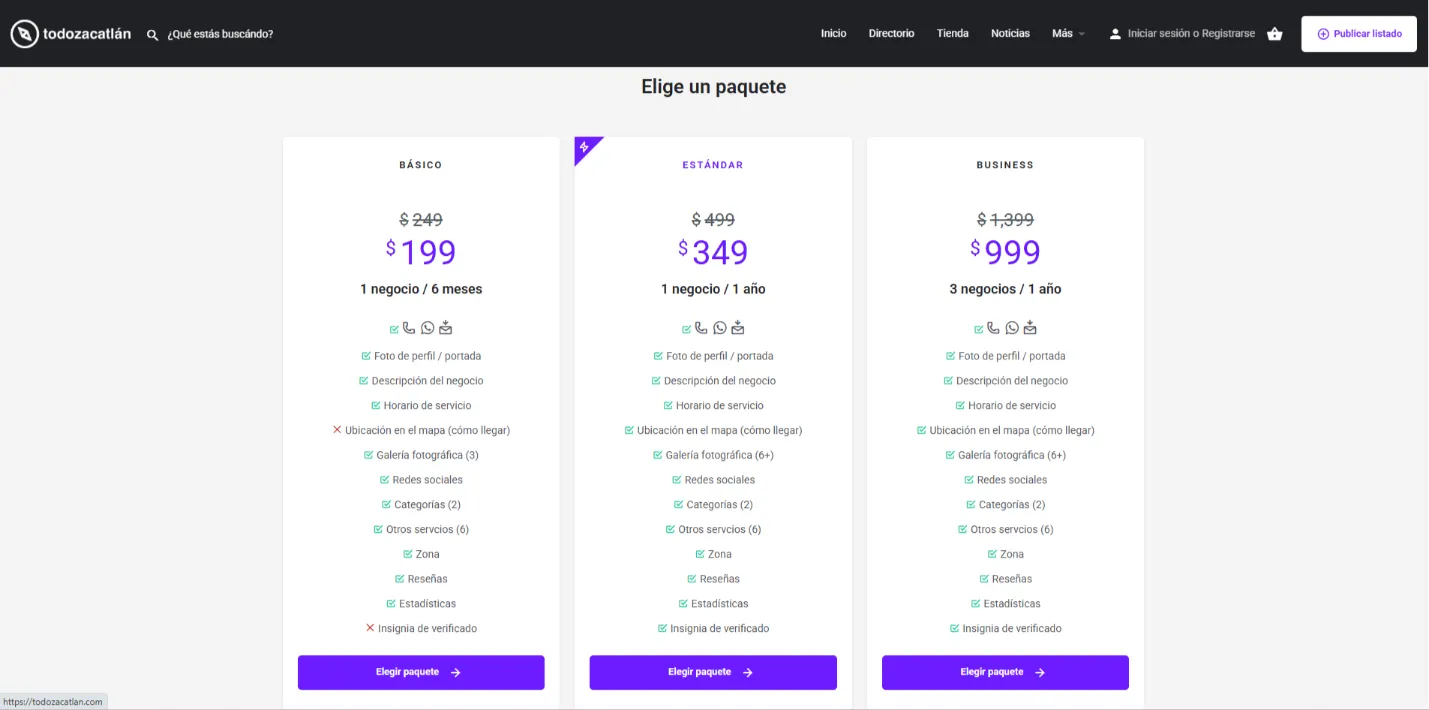Click the search magnifier icon
The height and width of the screenshot is (710, 1429).
click(x=153, y=34)
